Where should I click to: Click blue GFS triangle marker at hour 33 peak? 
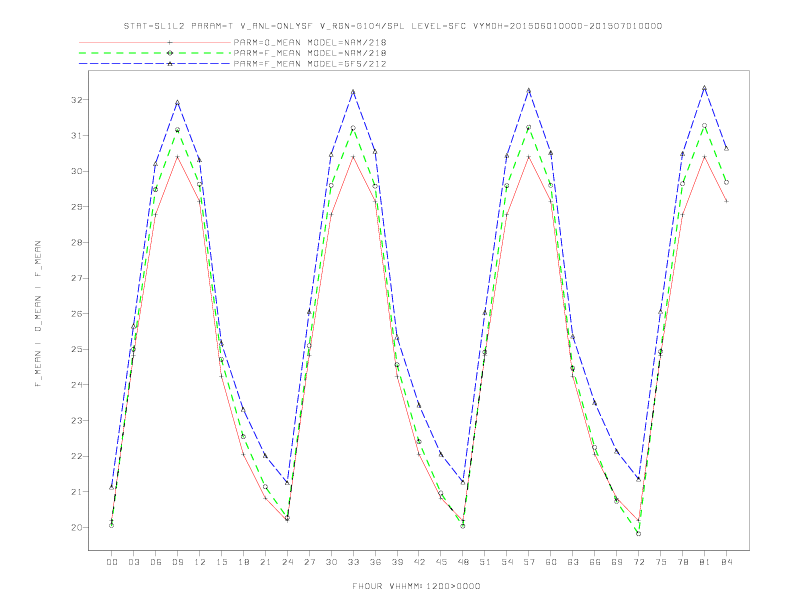[x=353, y=92]
